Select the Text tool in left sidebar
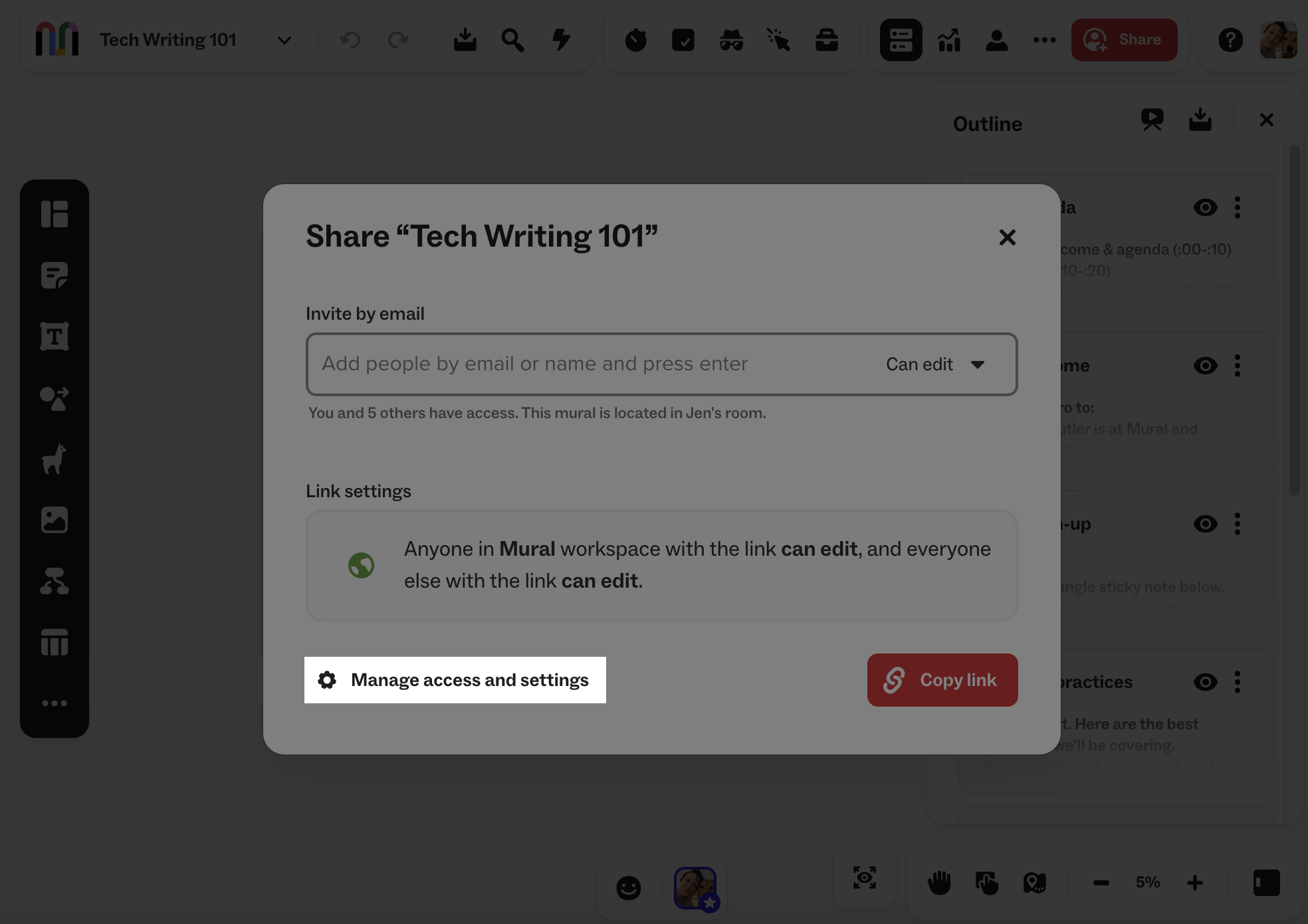 [x=54, y=336]
